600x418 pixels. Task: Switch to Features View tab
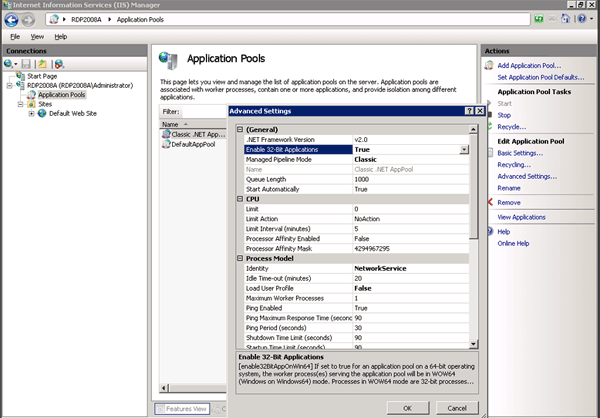pyautogui.click(x=182, y=409)
